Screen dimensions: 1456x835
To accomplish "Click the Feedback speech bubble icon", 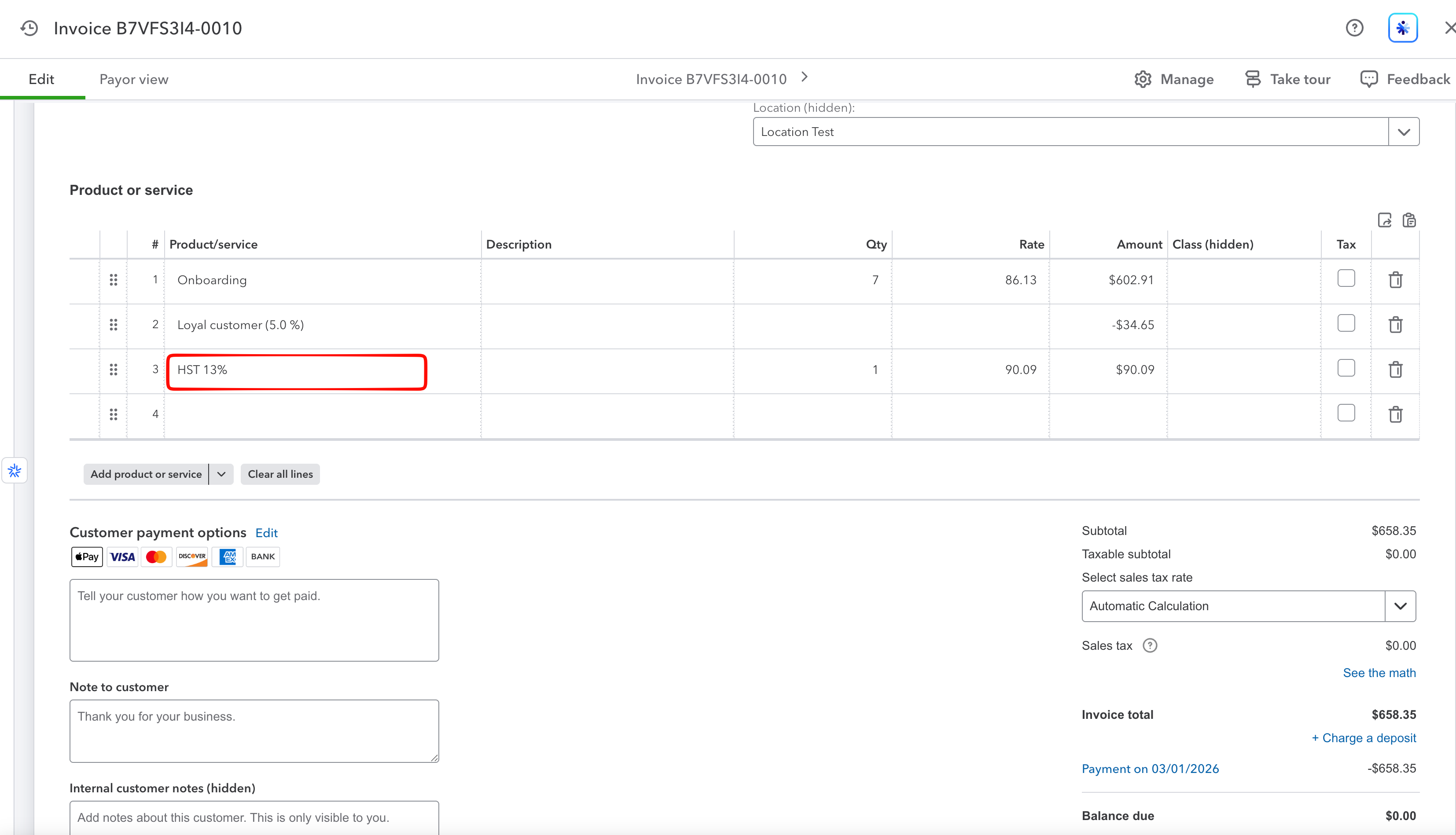I will [1369, 79].
